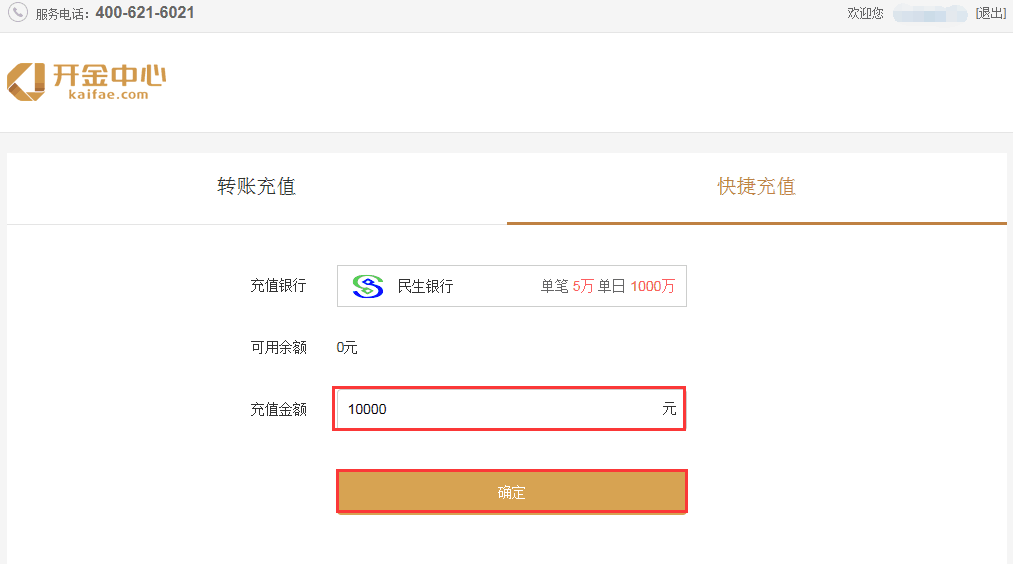Click the service phone number 400-621-6021
The height and width of the screenshot is (564, 1013).
[145, 13]
